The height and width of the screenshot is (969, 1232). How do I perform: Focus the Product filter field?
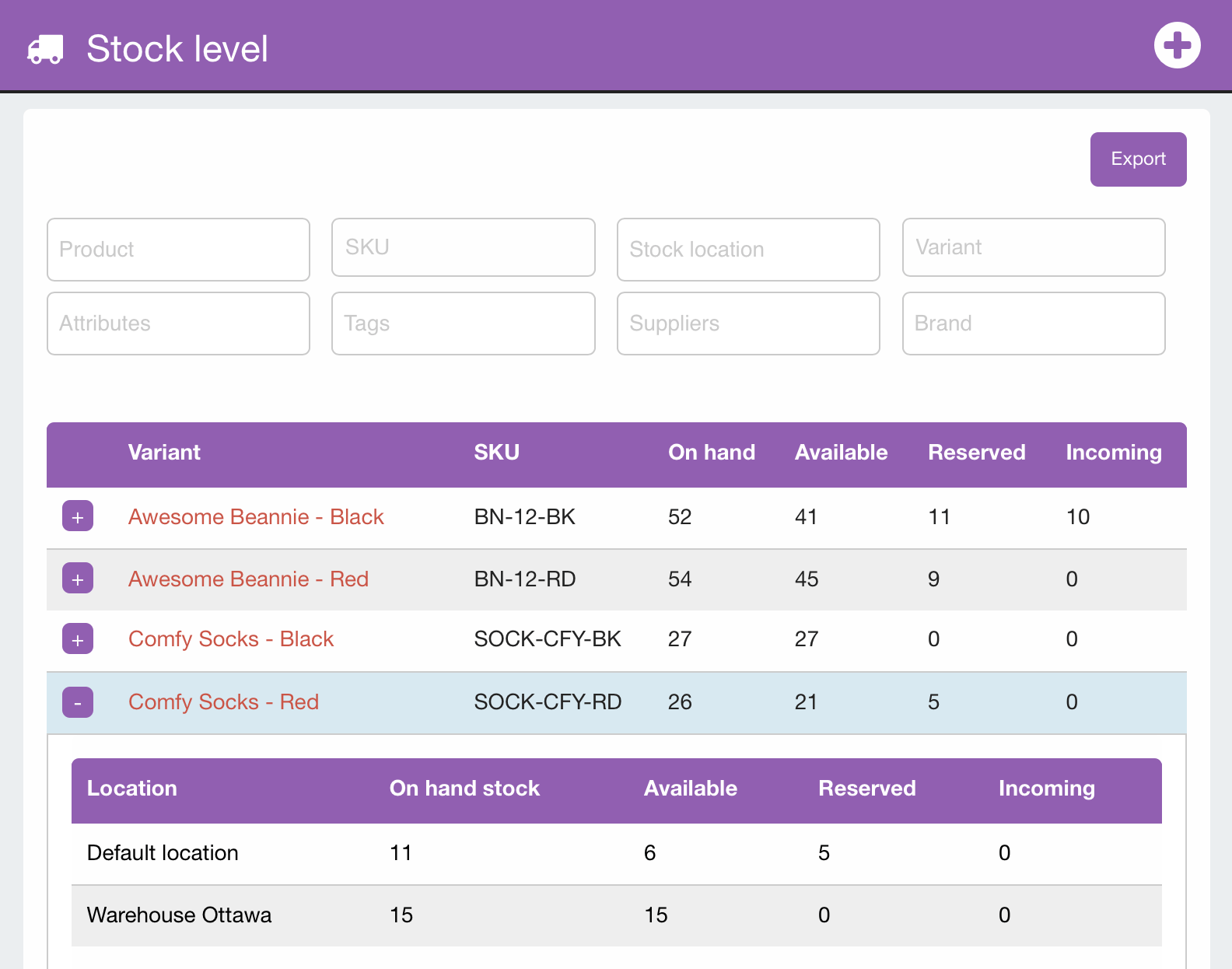(x=178, y=250)
